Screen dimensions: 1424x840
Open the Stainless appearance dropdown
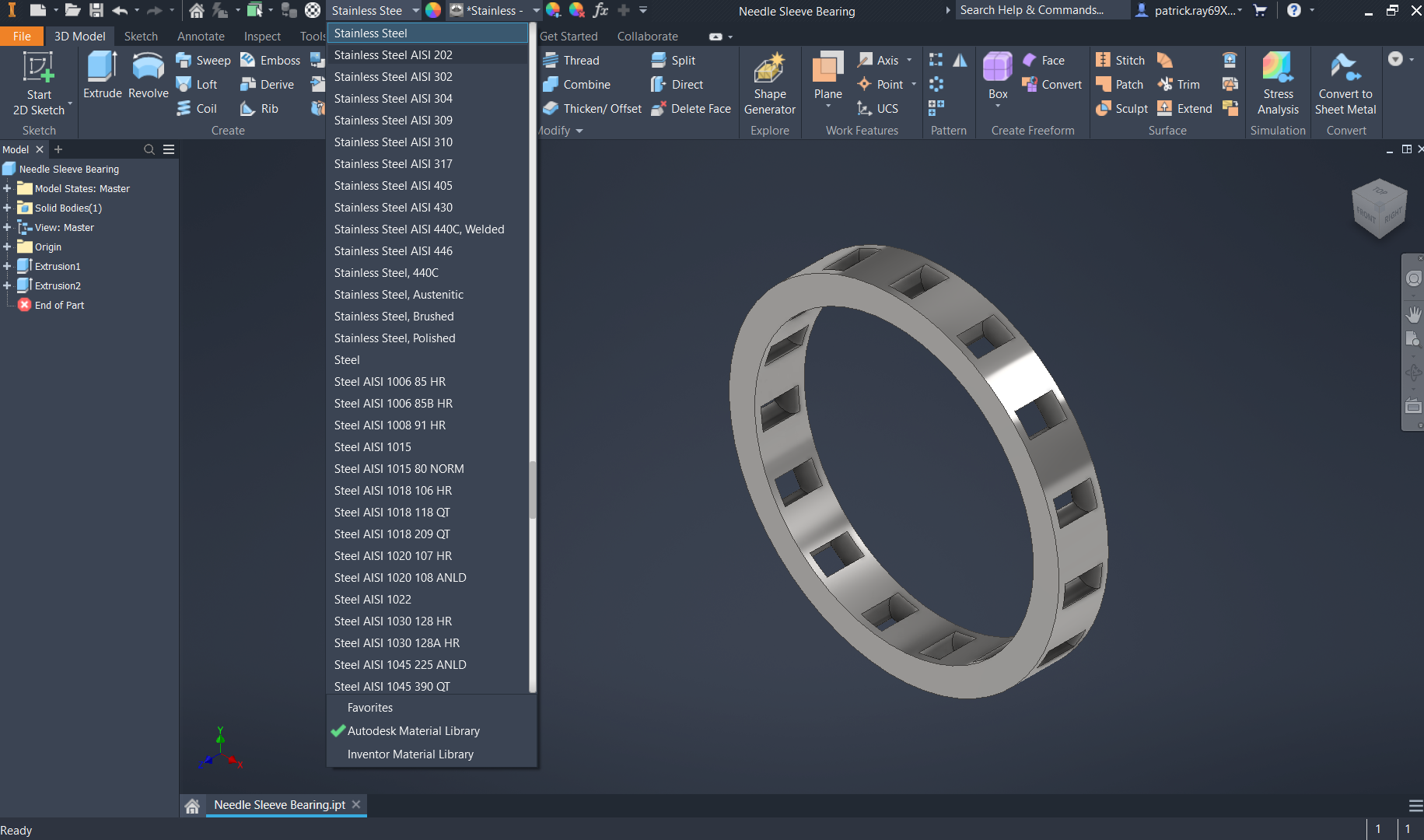click(x=536, y=11)
